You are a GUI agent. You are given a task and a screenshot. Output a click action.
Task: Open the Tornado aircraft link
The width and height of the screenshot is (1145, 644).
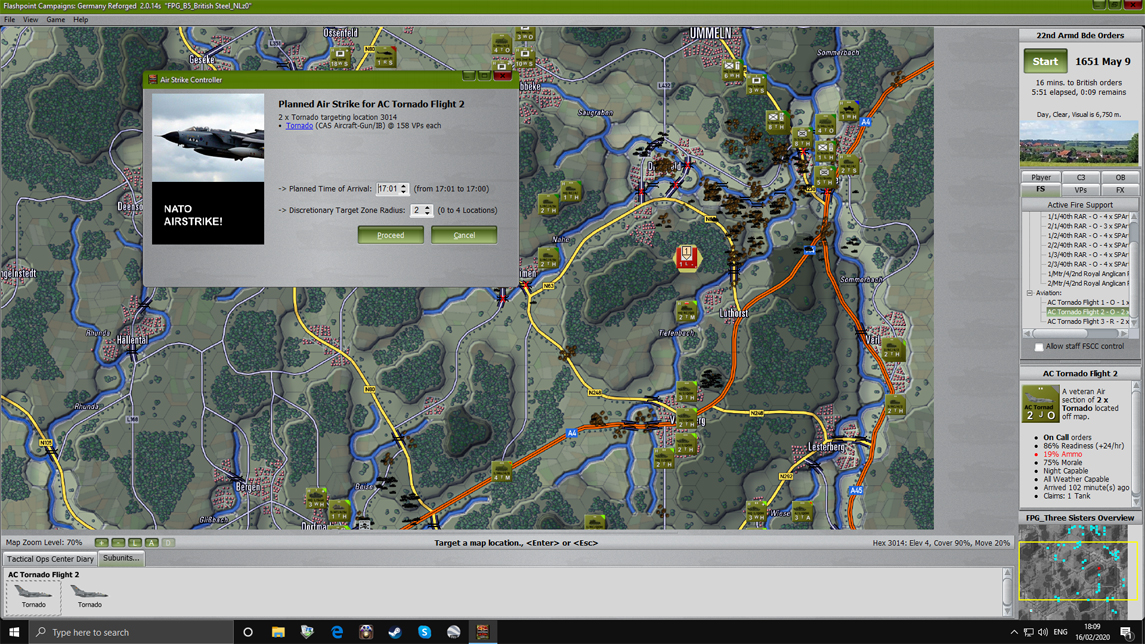click(x=299, y=126)
